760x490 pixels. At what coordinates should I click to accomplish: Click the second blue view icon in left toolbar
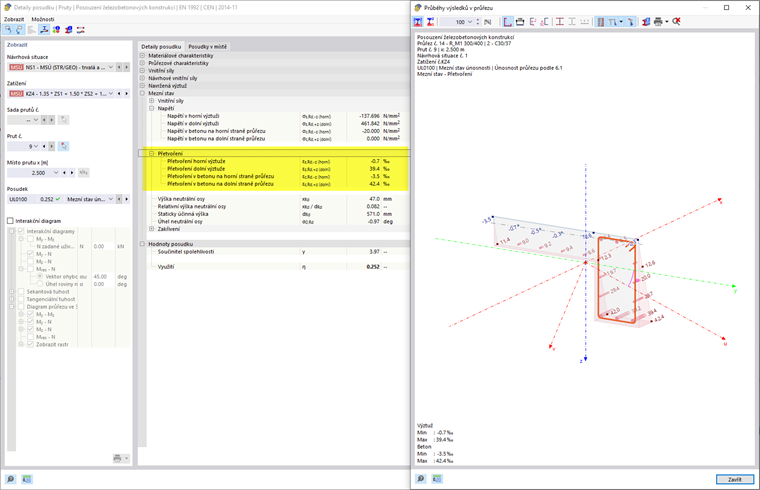tap(19, 30)
